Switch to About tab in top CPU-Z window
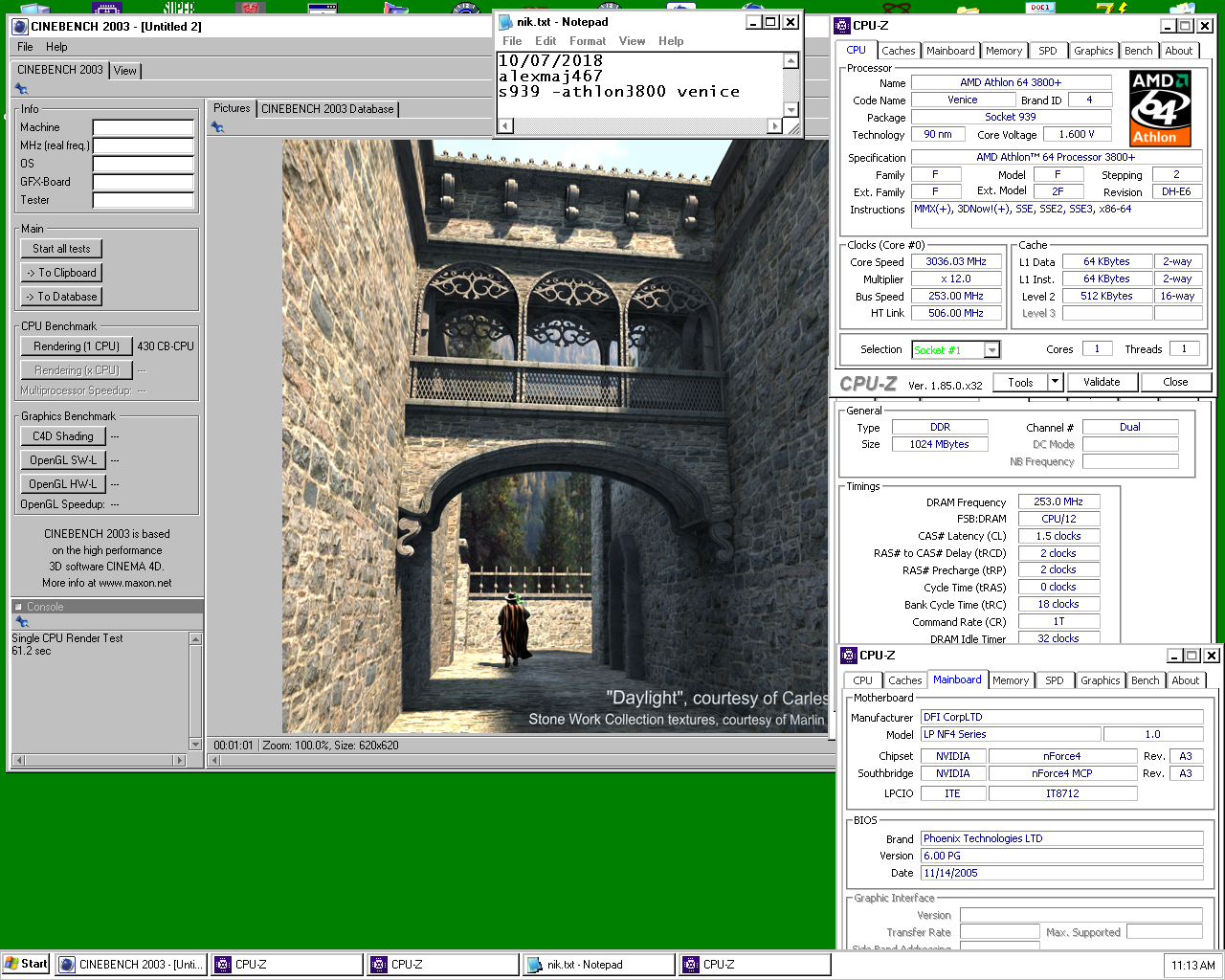 [x=1179, y=51]
